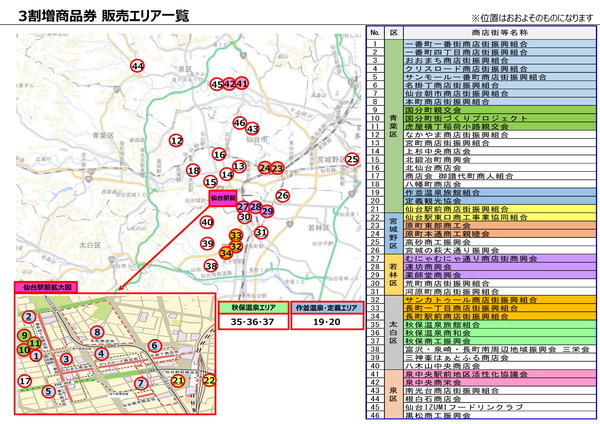The image size is (600, 424).
Task: Click marker 8 in enlarged station map
Action: click(x=97, y=332)
